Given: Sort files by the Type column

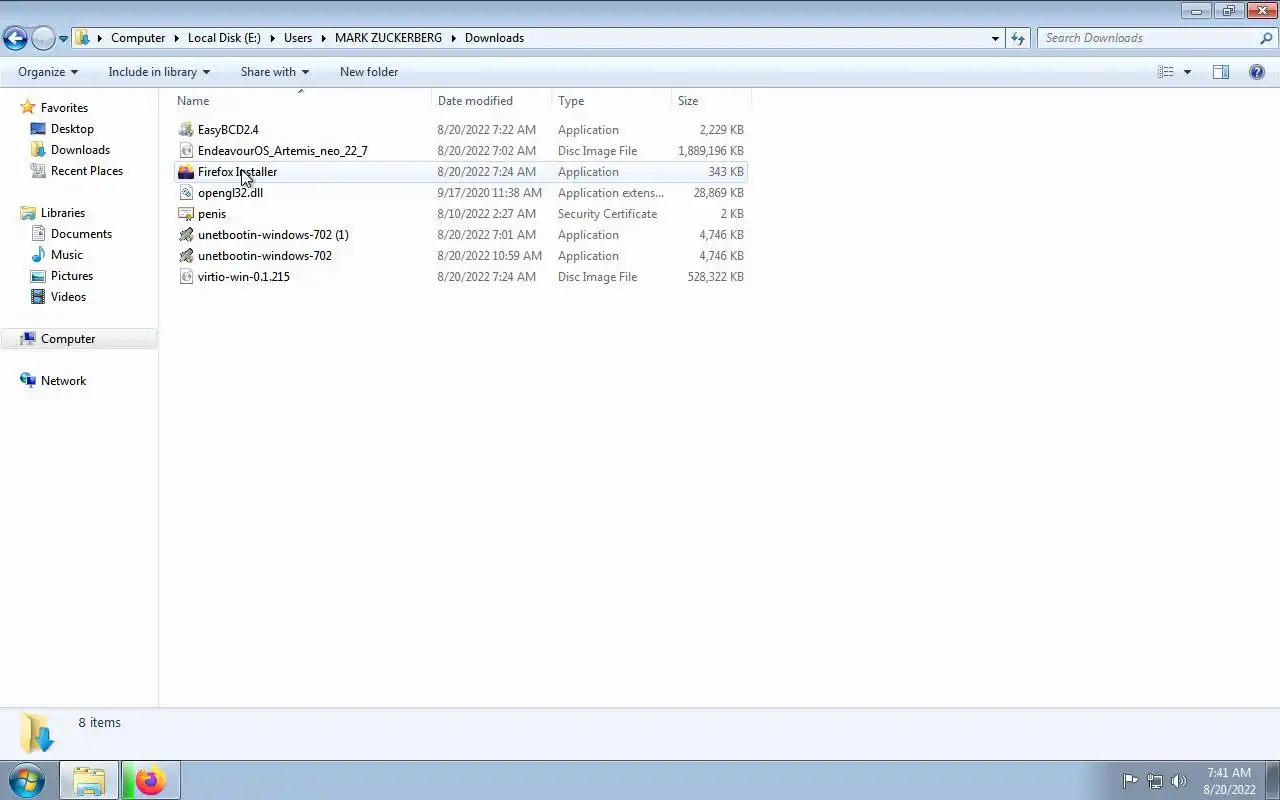Looking at the screenshot, I should point(612,101).
